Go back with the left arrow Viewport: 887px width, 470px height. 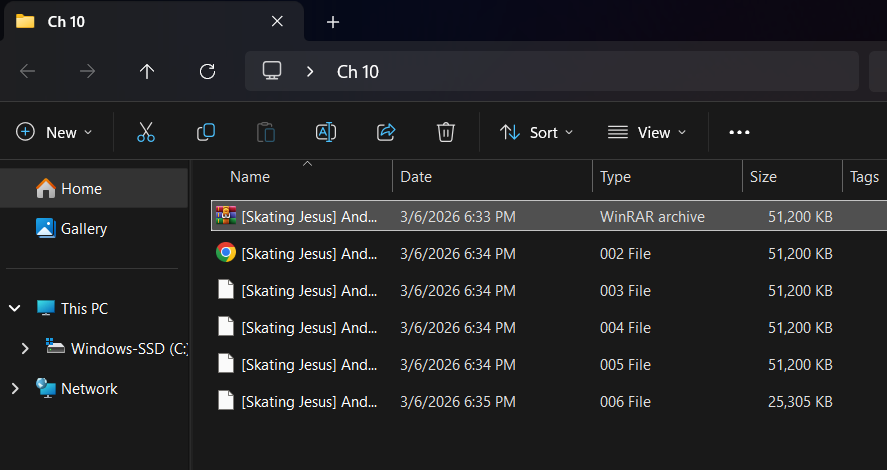point(27,71)
